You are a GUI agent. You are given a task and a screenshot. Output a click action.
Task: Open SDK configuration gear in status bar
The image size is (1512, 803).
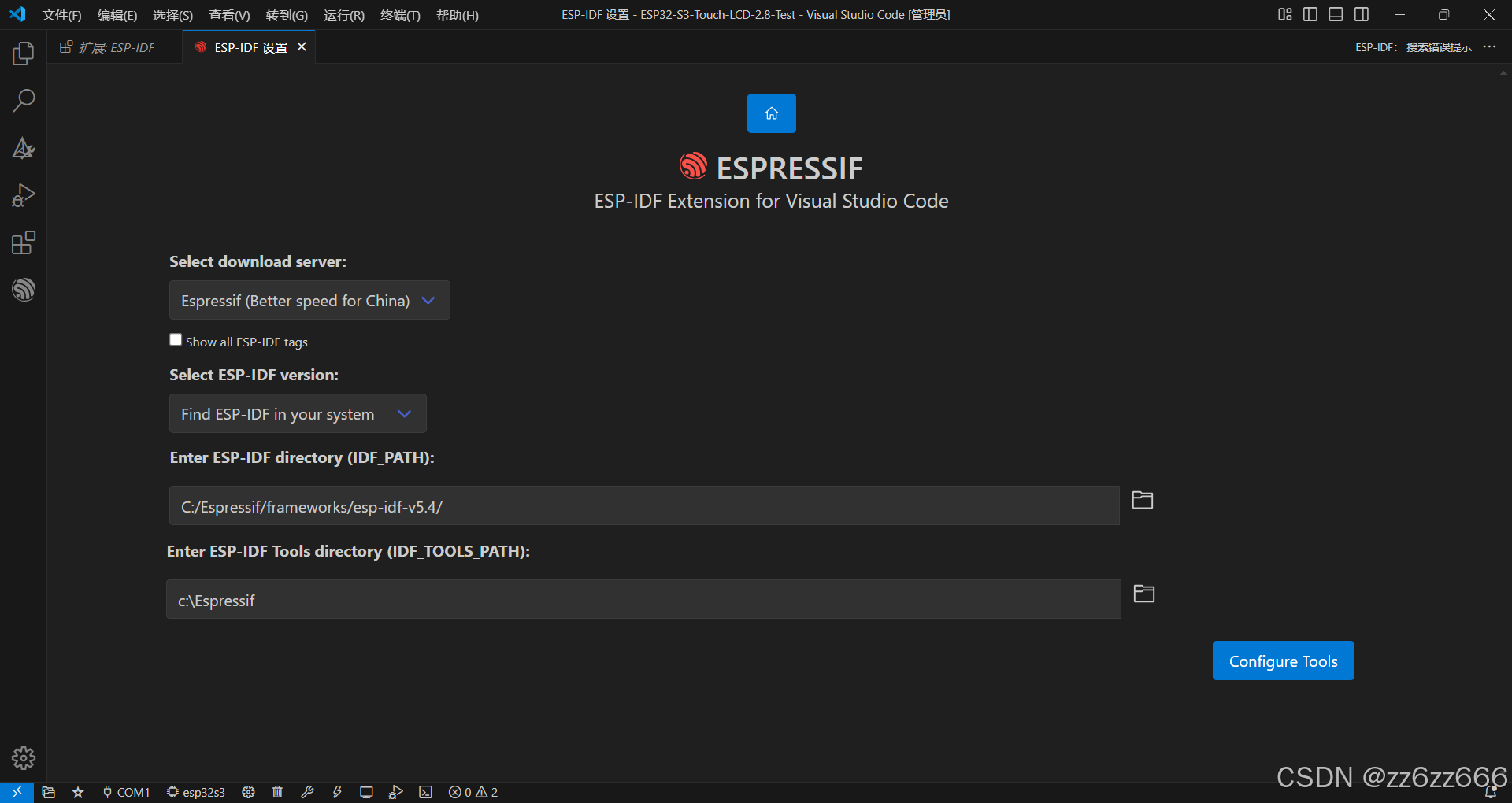(x=248, y=792)
